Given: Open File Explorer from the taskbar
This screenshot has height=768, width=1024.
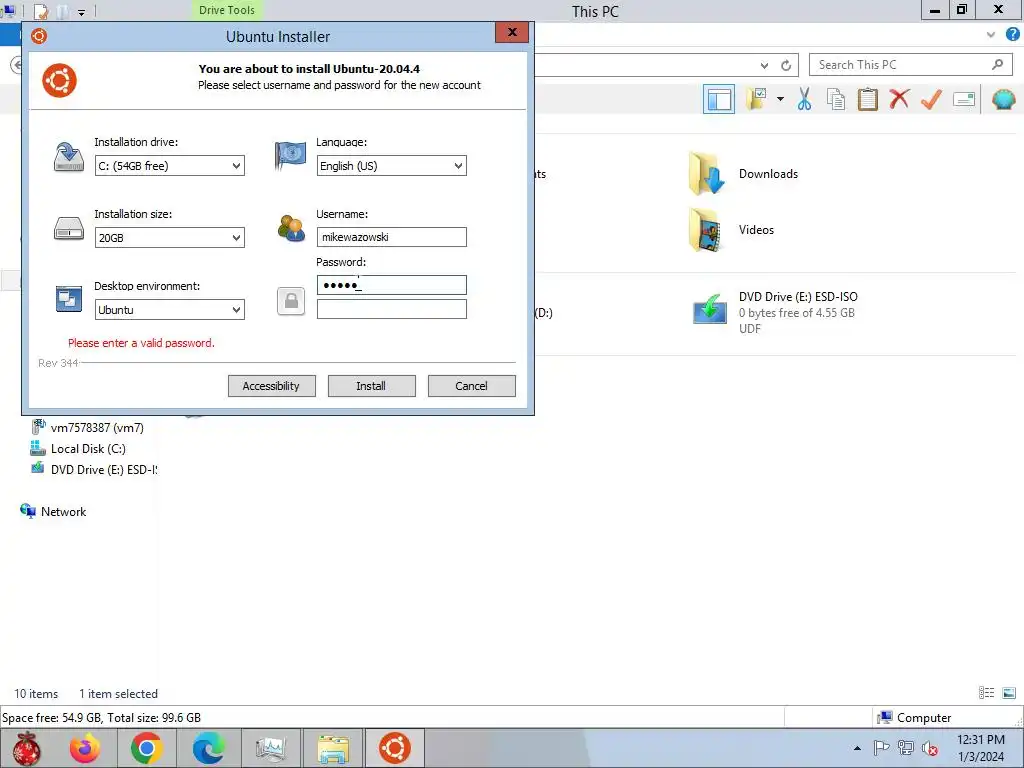Looking at the screenshot, I should click(x=333, y=748).
